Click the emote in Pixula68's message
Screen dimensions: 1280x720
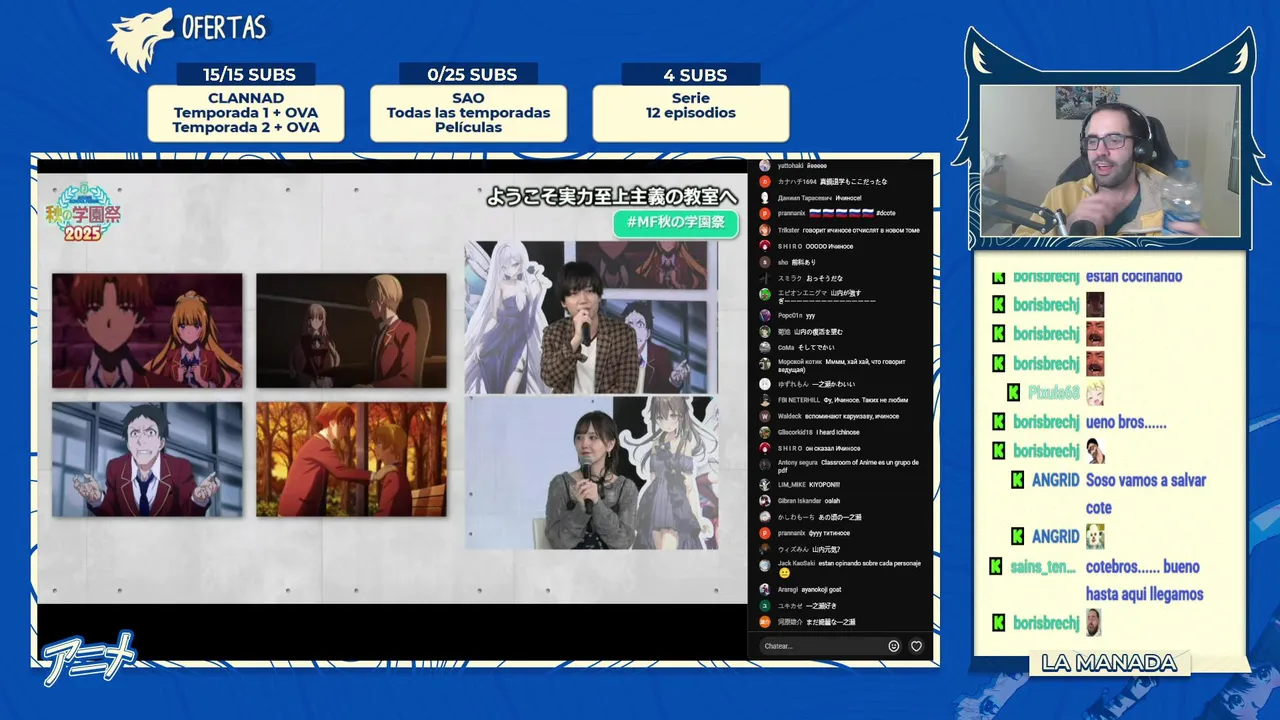coord(1095,393)
